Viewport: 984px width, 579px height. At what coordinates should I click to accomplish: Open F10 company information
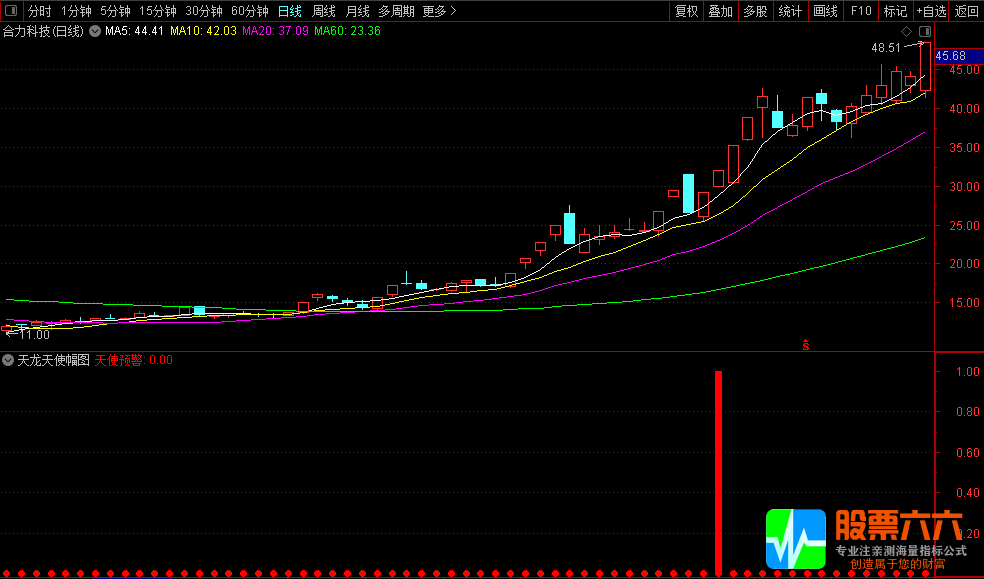(x=860, y=11)
